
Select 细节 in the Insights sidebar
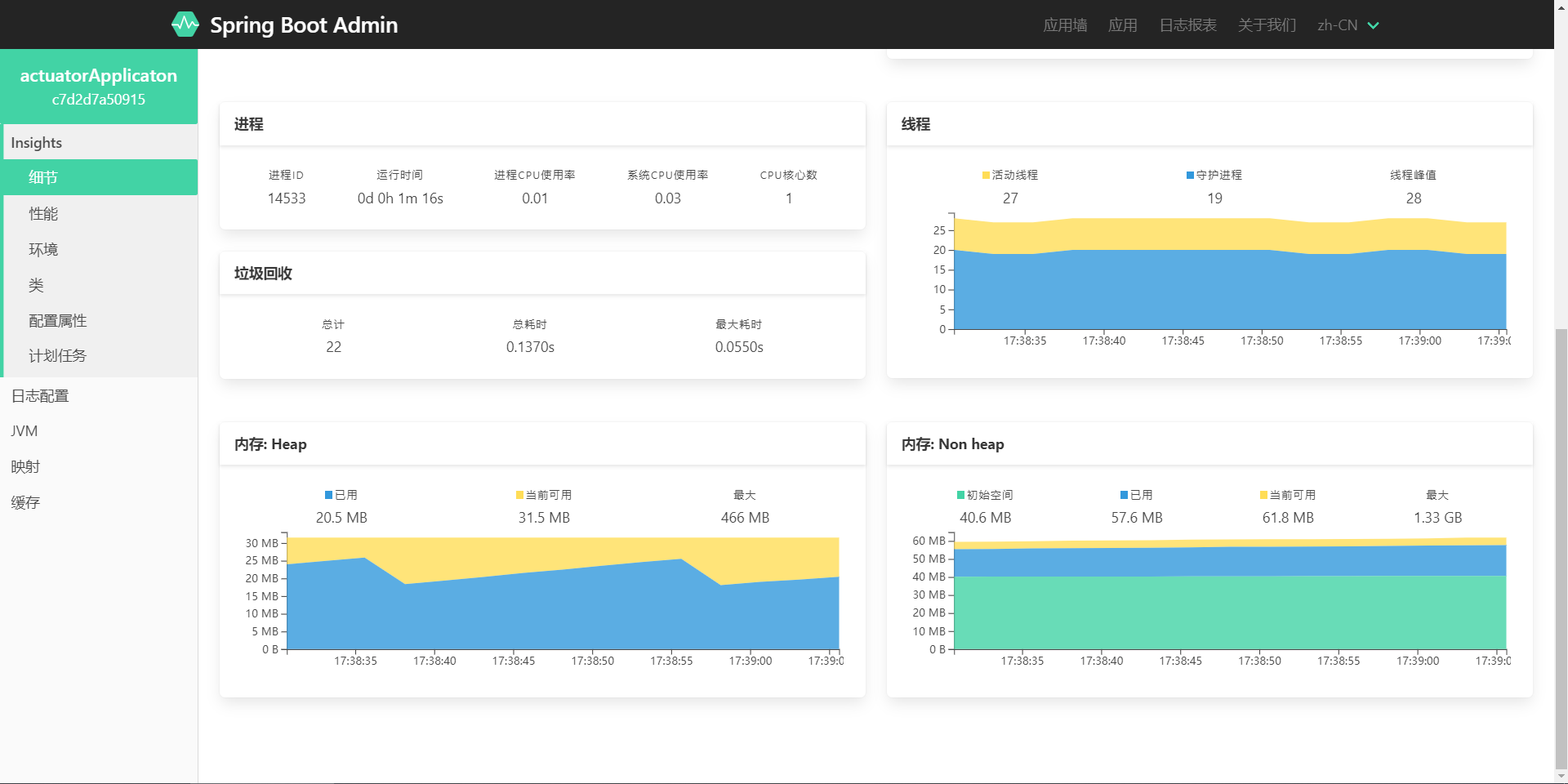coord(43,178)
